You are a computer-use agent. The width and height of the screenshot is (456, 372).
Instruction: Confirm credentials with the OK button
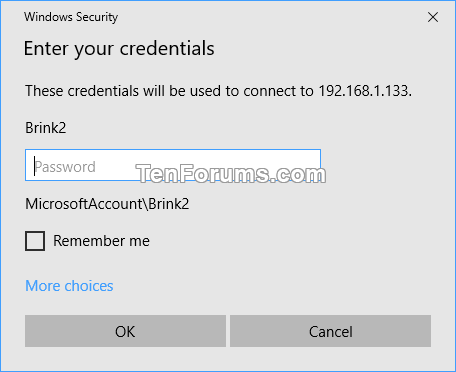coord(125,331)
